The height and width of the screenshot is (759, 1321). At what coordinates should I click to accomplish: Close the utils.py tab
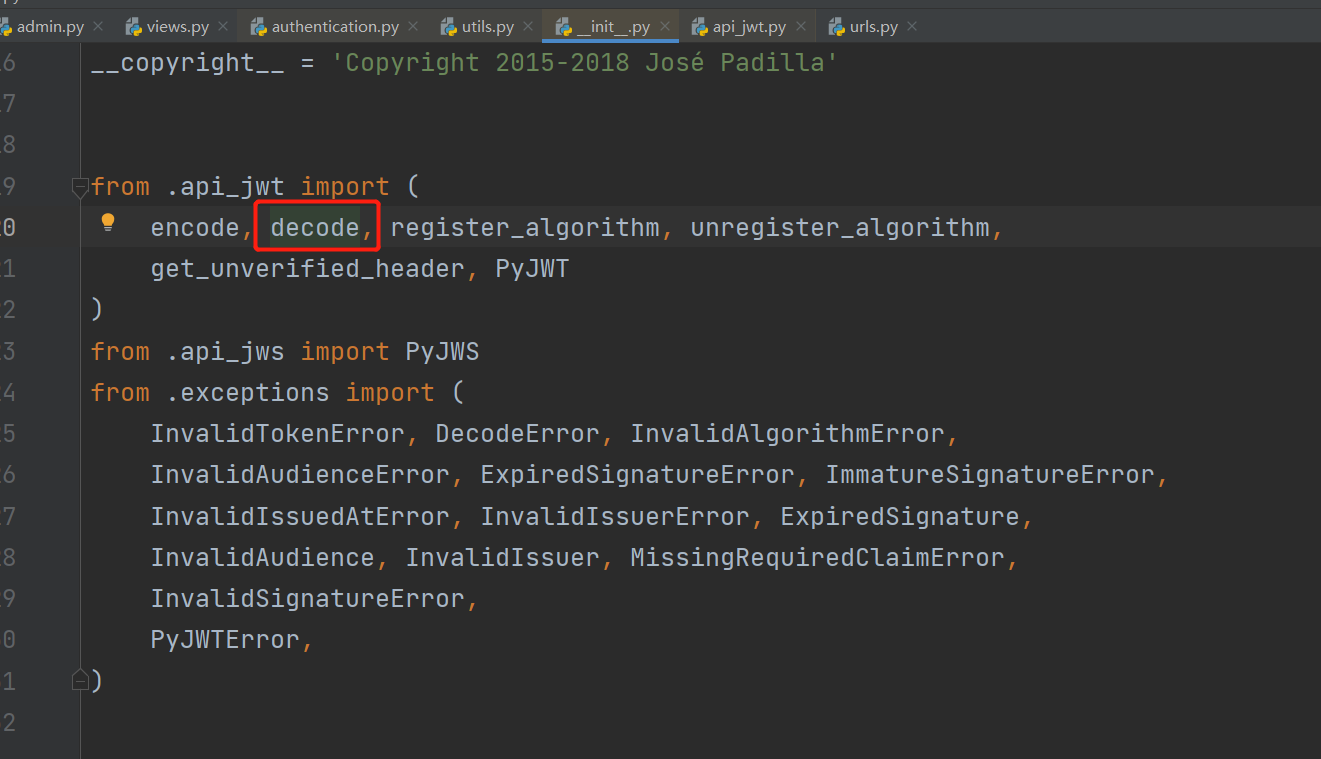529,27
